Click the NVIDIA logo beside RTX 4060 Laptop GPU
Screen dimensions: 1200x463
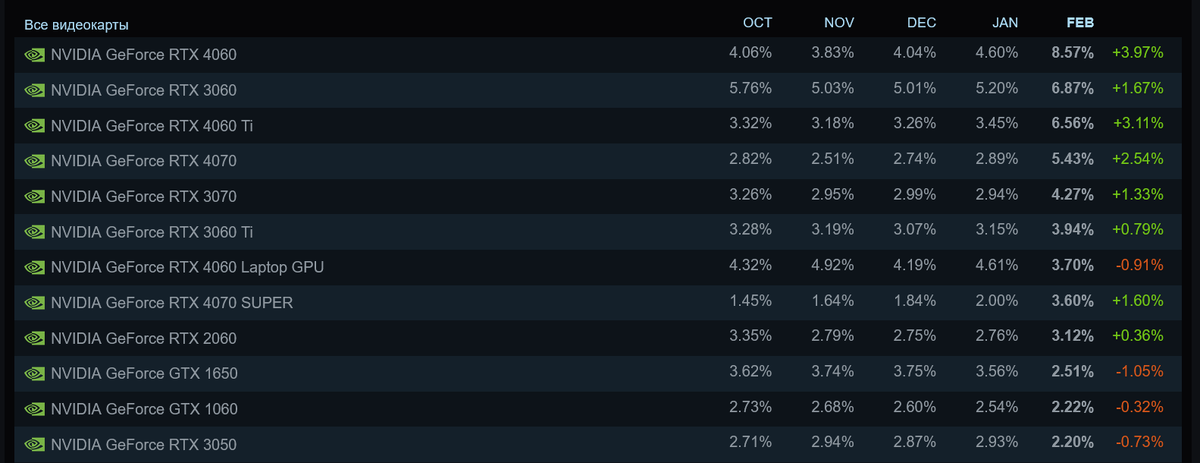pos(35,267)
